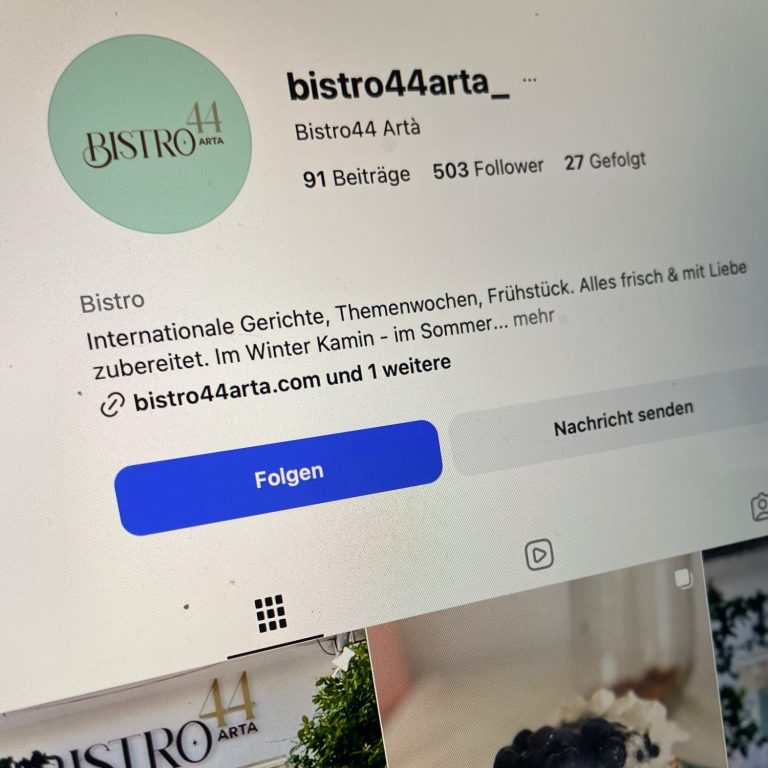Viewport: 768px width, 768px height.
Task: Click the chain link icon before website
Action: 112,405
